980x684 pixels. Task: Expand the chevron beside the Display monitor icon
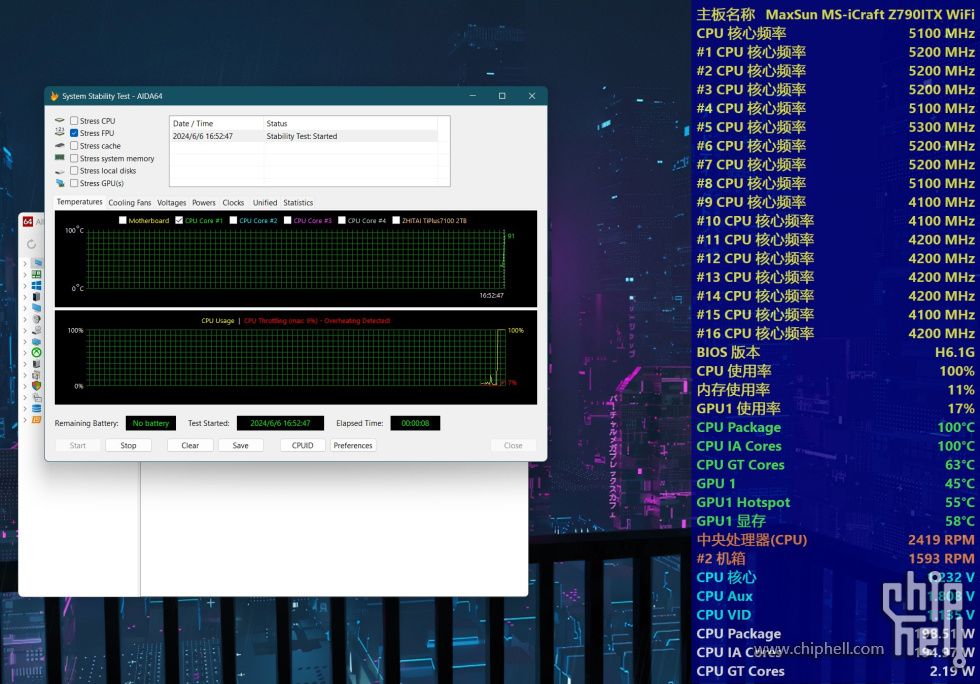coord(25,308)
